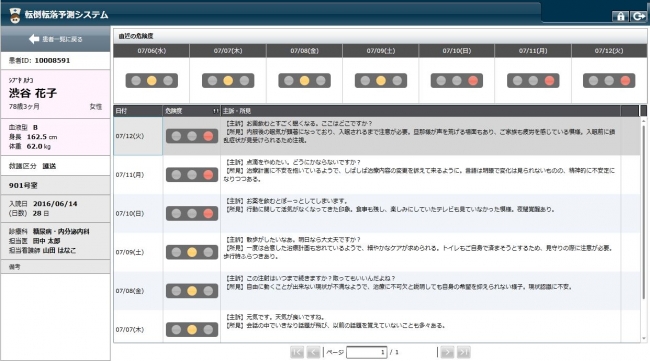
Task: Click the scrollbar down arrow
Action: click(x=643, y=339)
